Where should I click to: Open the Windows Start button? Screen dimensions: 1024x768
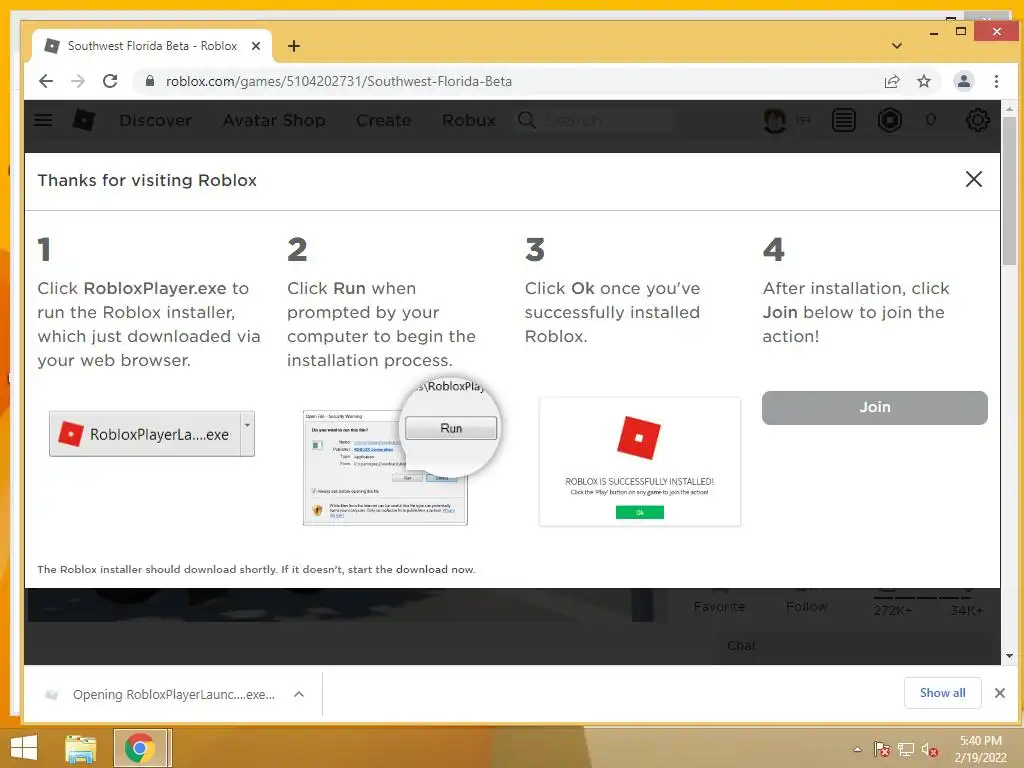[x=24, y=748]
